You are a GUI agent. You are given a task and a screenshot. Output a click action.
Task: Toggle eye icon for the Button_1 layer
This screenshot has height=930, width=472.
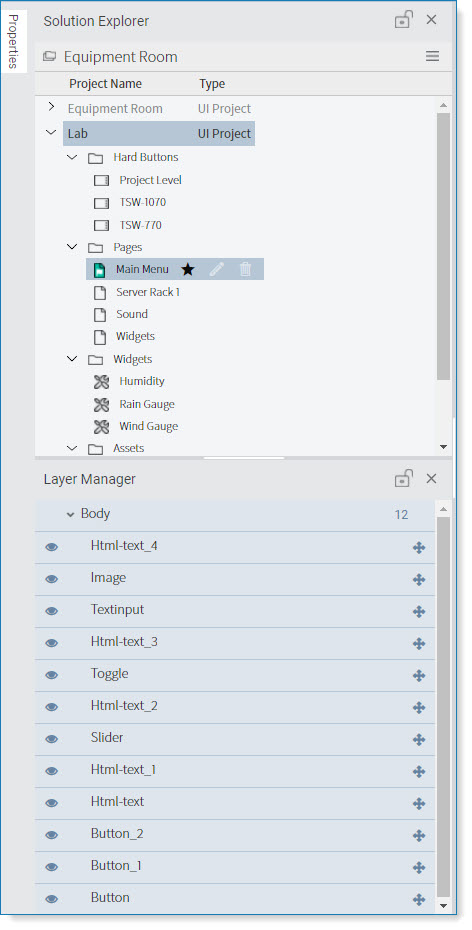[52, 867]
